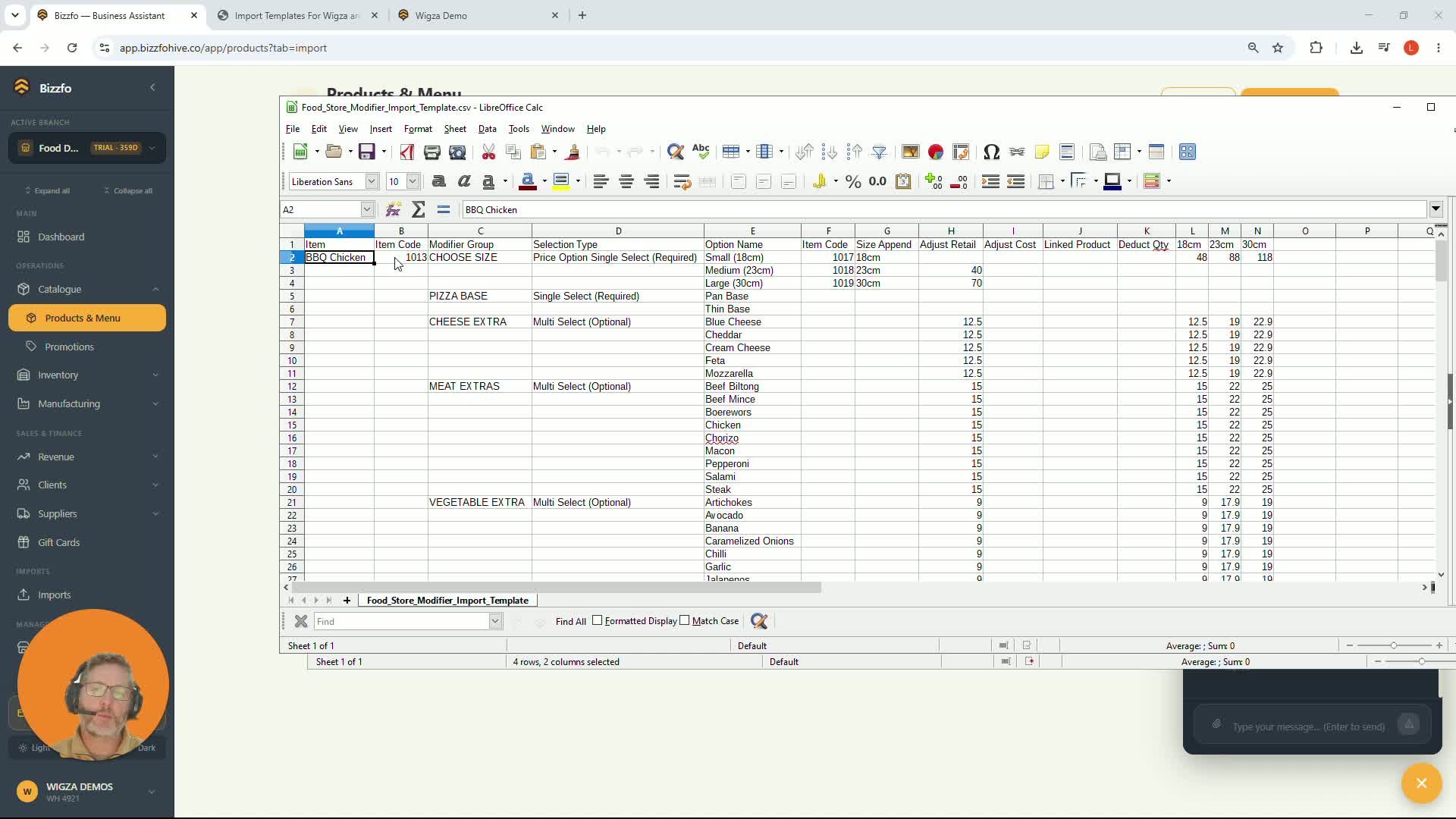Viewport: 1456px width, 819px height.
Task: Click Headers and Footers icon
Action: tap(1067, 152)
